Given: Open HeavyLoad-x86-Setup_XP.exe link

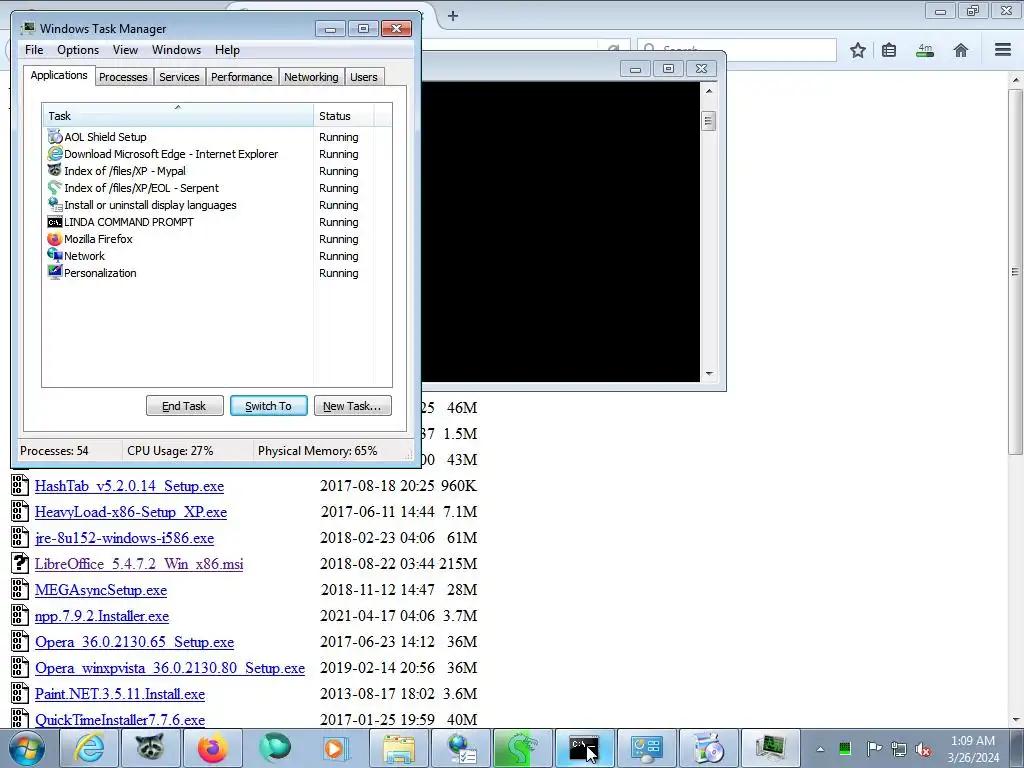Looking at the screenshot, I should pos(131,512).
